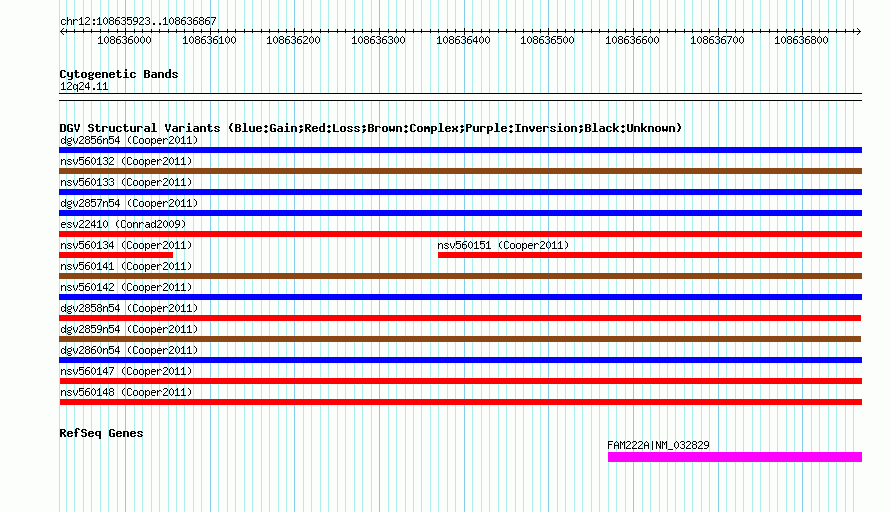890x512 pixels.
Task: Click the magenta FAM222A gene bar
Action: tap(735, 457)
